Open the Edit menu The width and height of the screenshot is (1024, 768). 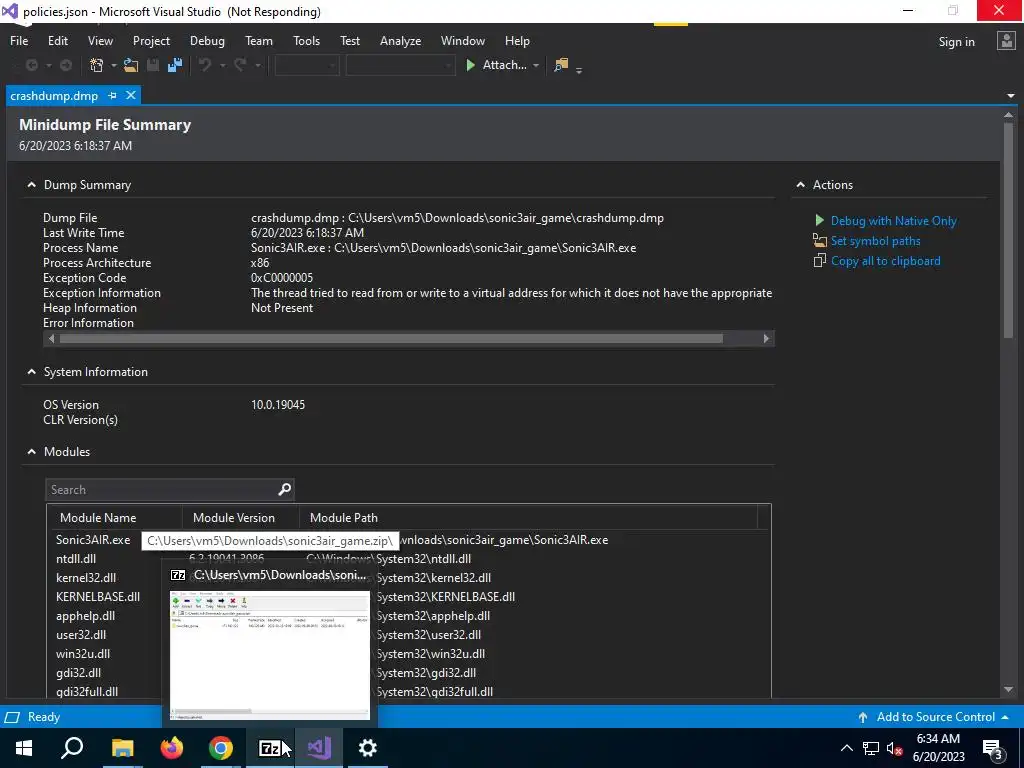tap(58, 40)
